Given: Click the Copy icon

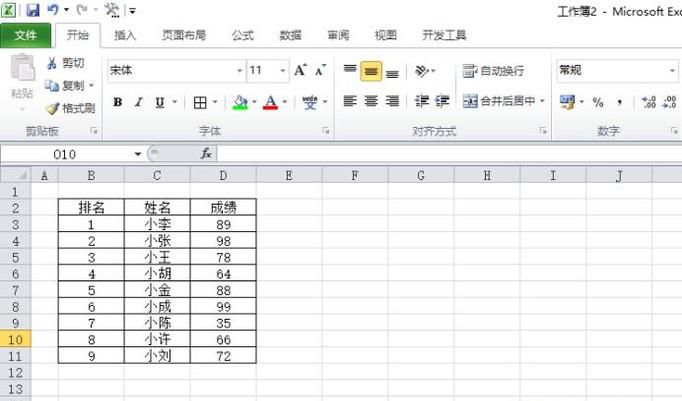Looking at the screenshot, I should tap(52, 86).
